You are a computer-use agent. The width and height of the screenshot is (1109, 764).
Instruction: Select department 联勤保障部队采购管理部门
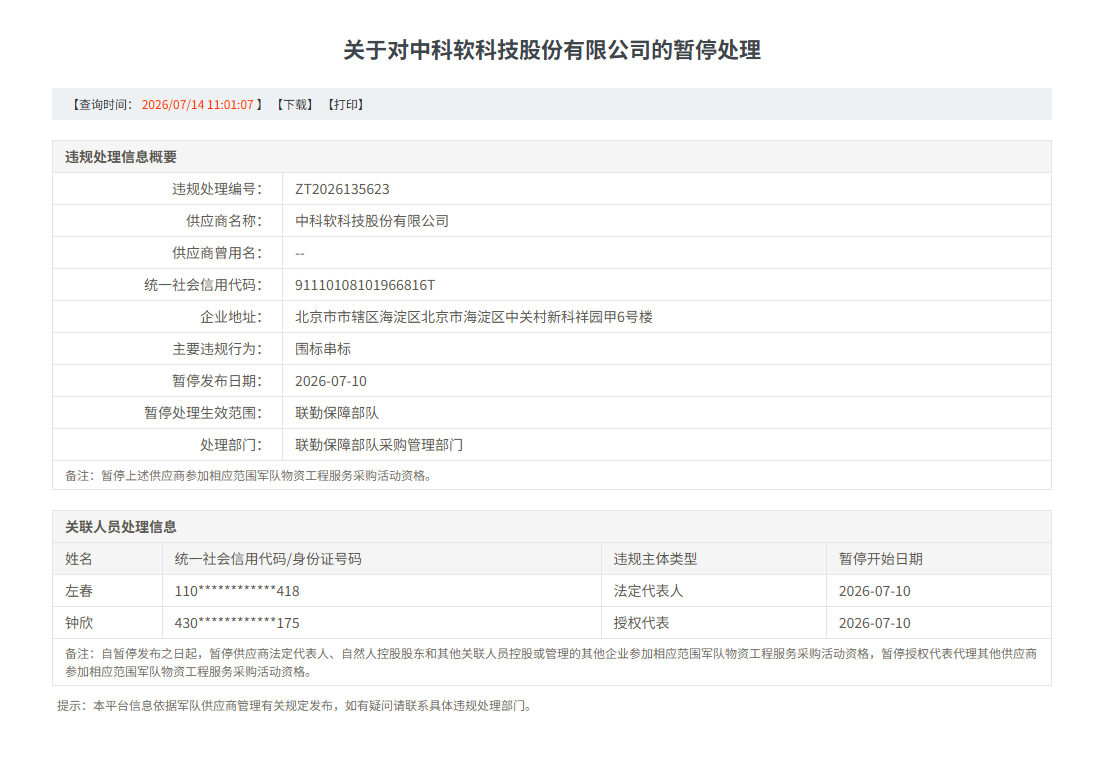click(x=379, y=444)
